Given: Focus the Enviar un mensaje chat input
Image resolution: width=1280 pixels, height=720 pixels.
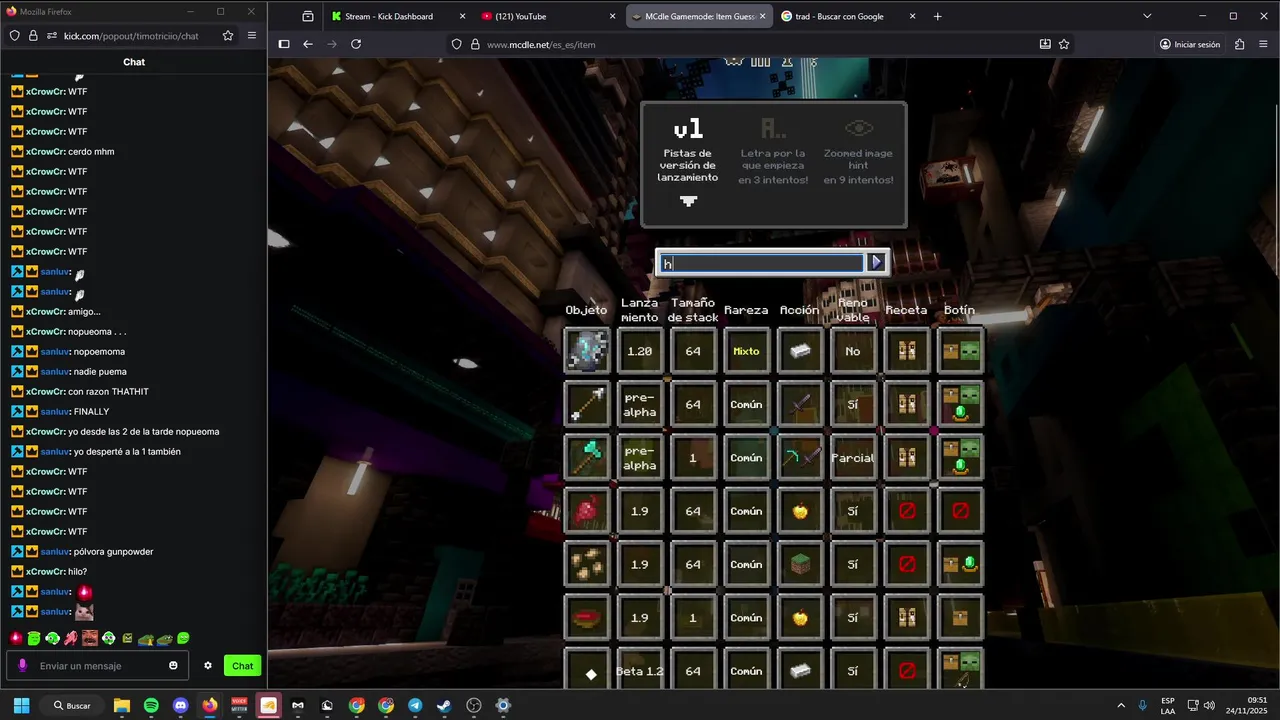Looking at the screenshot, I should point(98,666).
